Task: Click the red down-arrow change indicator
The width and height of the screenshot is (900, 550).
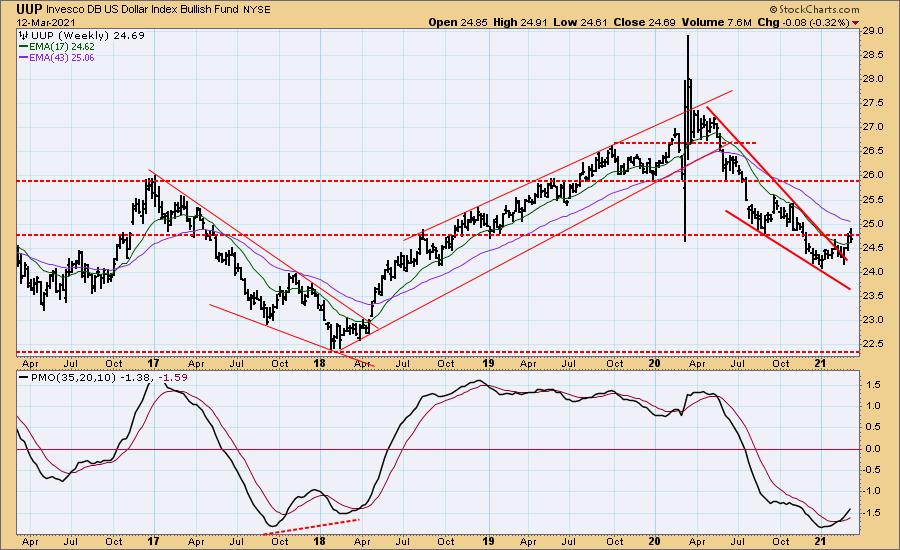Action: (856, 23)
